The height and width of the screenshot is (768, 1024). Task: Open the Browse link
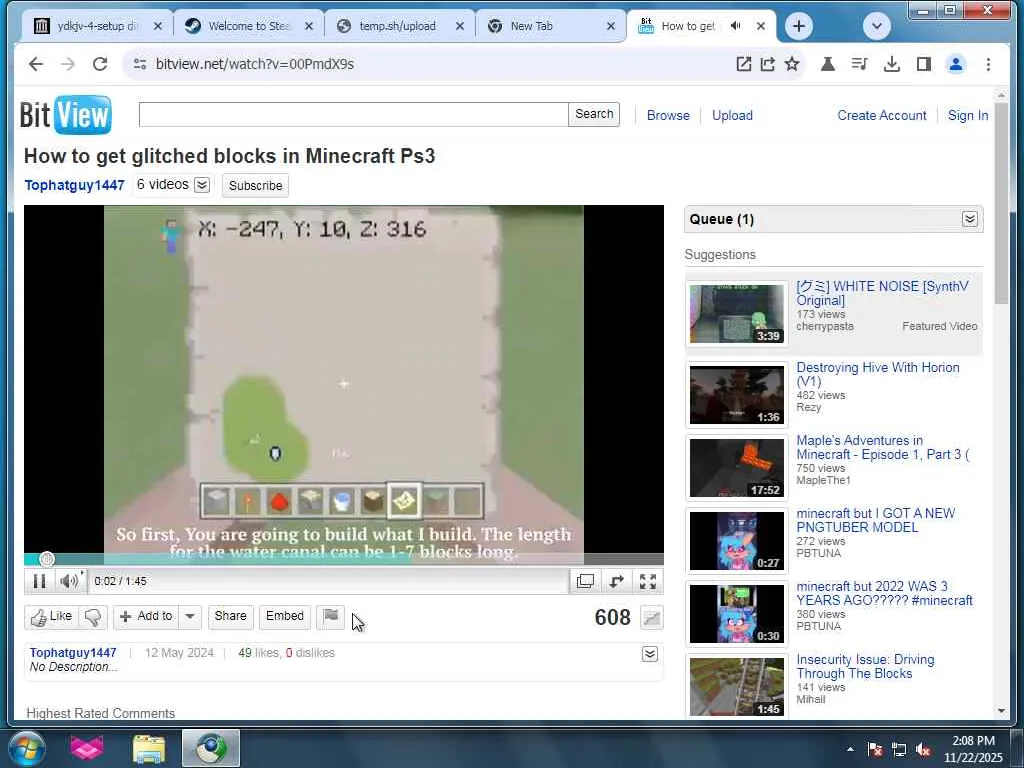point(668,116)
